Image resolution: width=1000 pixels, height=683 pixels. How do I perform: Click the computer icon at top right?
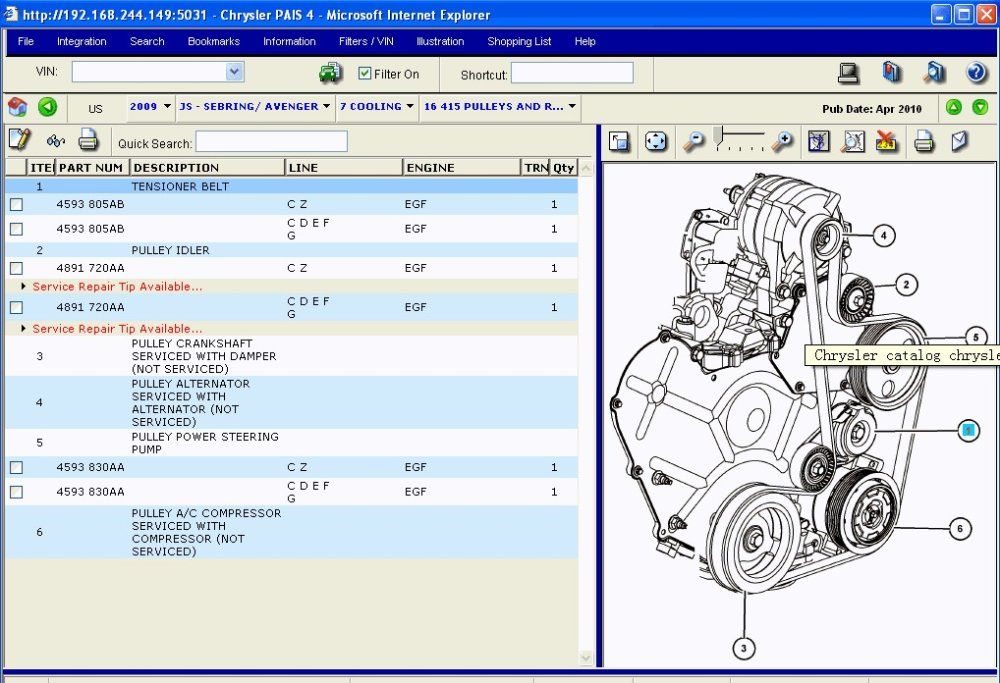848,73
